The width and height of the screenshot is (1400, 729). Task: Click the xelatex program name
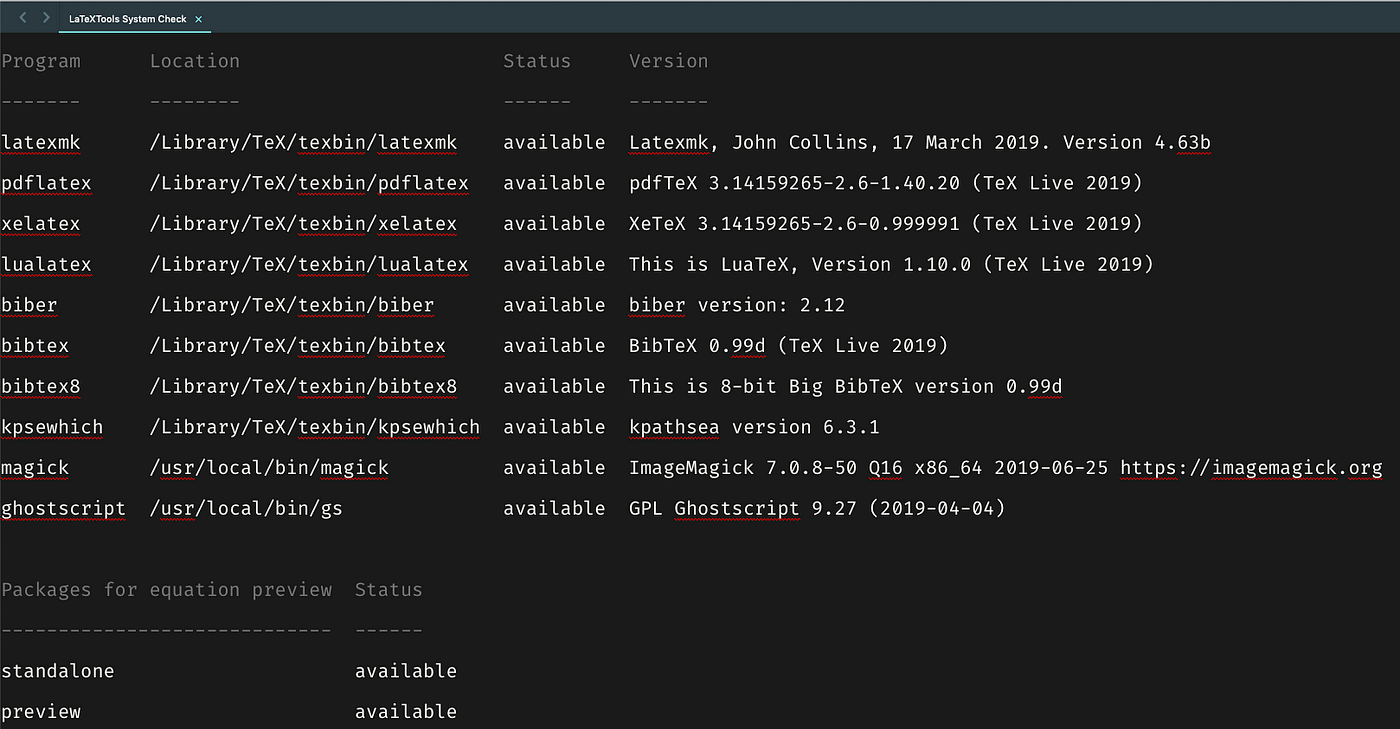click(x=41, y=224)
